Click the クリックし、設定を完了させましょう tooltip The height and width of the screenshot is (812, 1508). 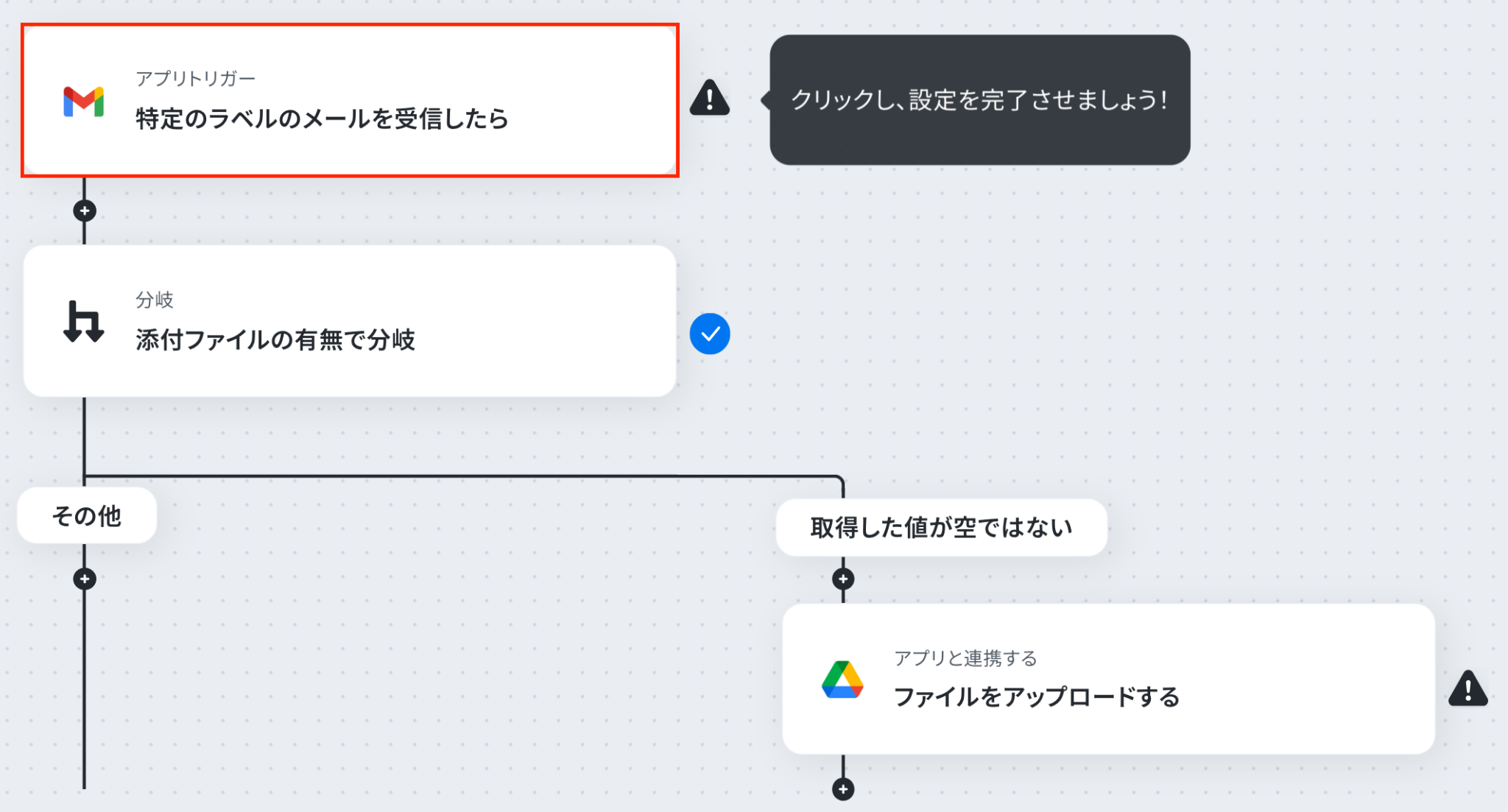click(979, 100)
